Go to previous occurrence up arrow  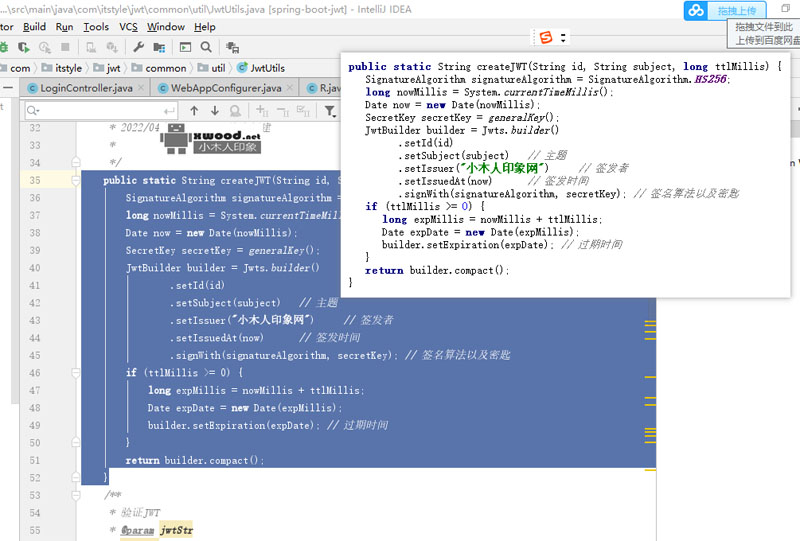click(x=194, y=110)
